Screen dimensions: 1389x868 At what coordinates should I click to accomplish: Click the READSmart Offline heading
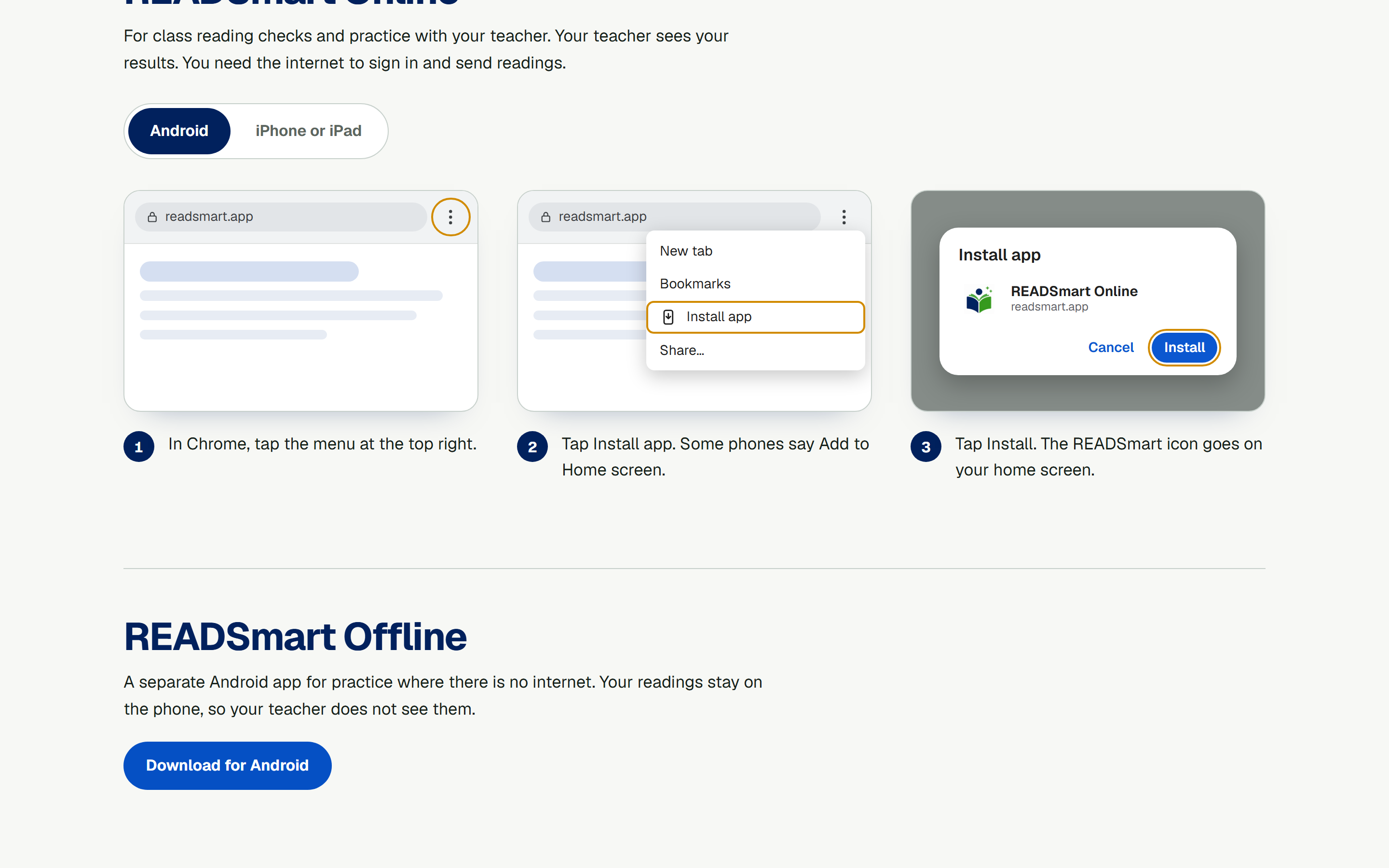tap(295, 637)
